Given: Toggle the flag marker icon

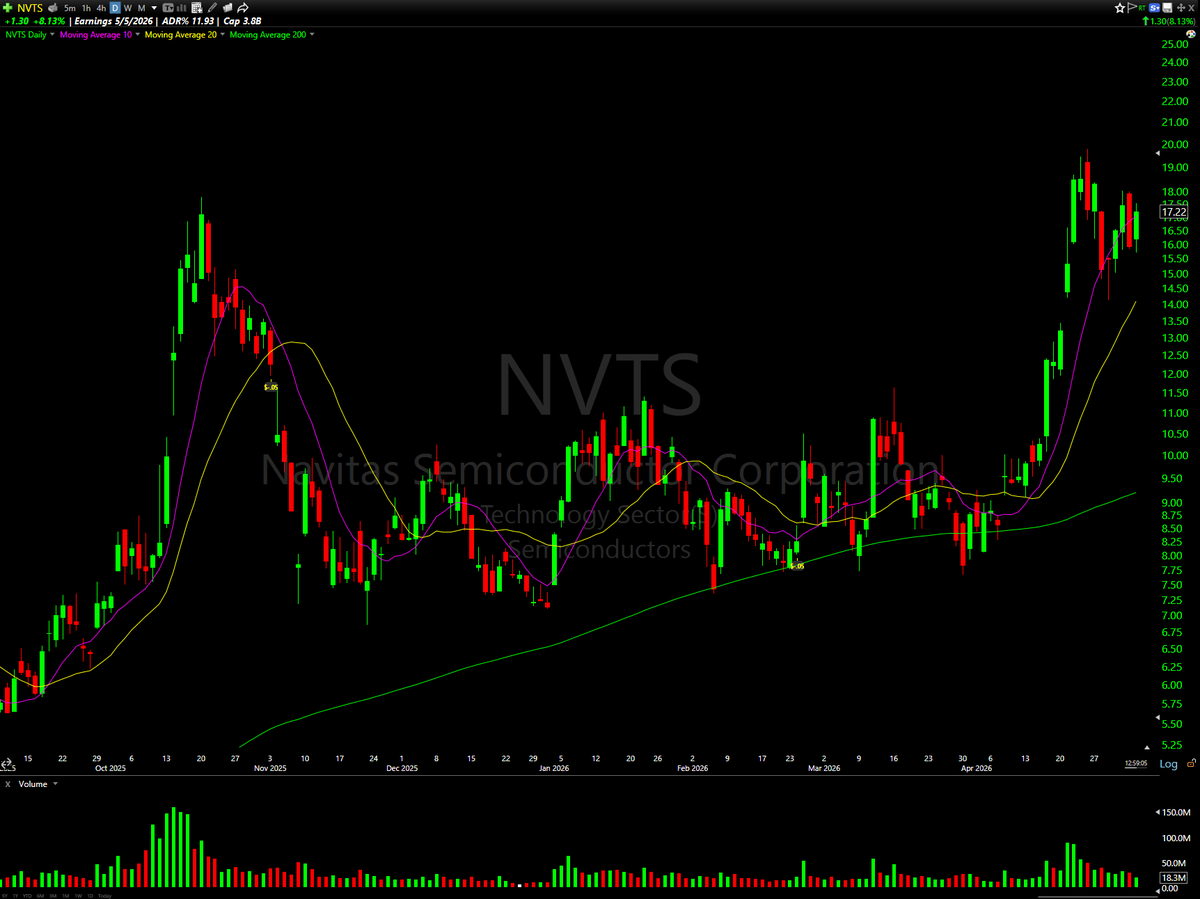Looking at the screenshot, I should click(x=1132, y=8).
